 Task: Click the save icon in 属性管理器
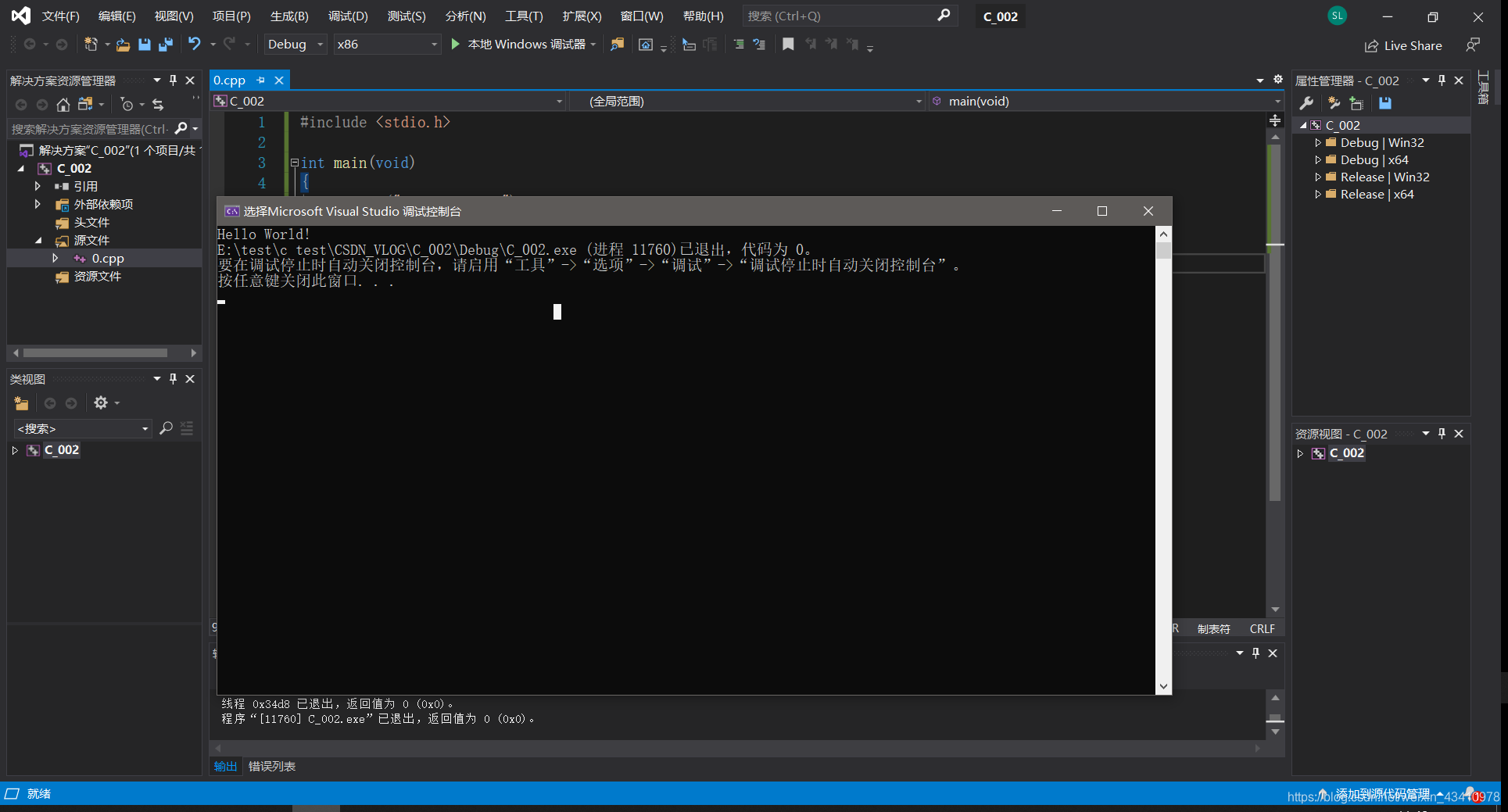point(1385,103)
